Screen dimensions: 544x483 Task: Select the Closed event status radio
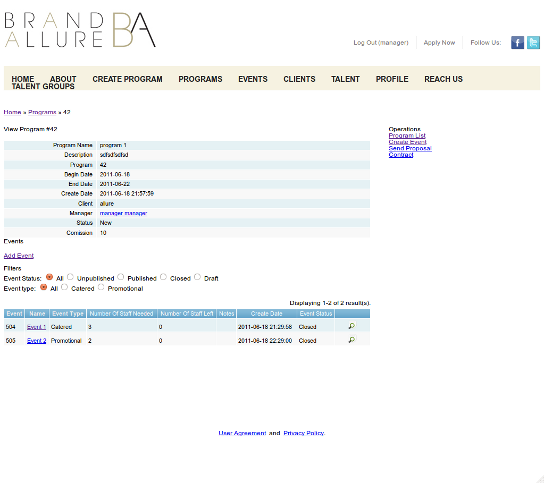[x=163, y=277]
